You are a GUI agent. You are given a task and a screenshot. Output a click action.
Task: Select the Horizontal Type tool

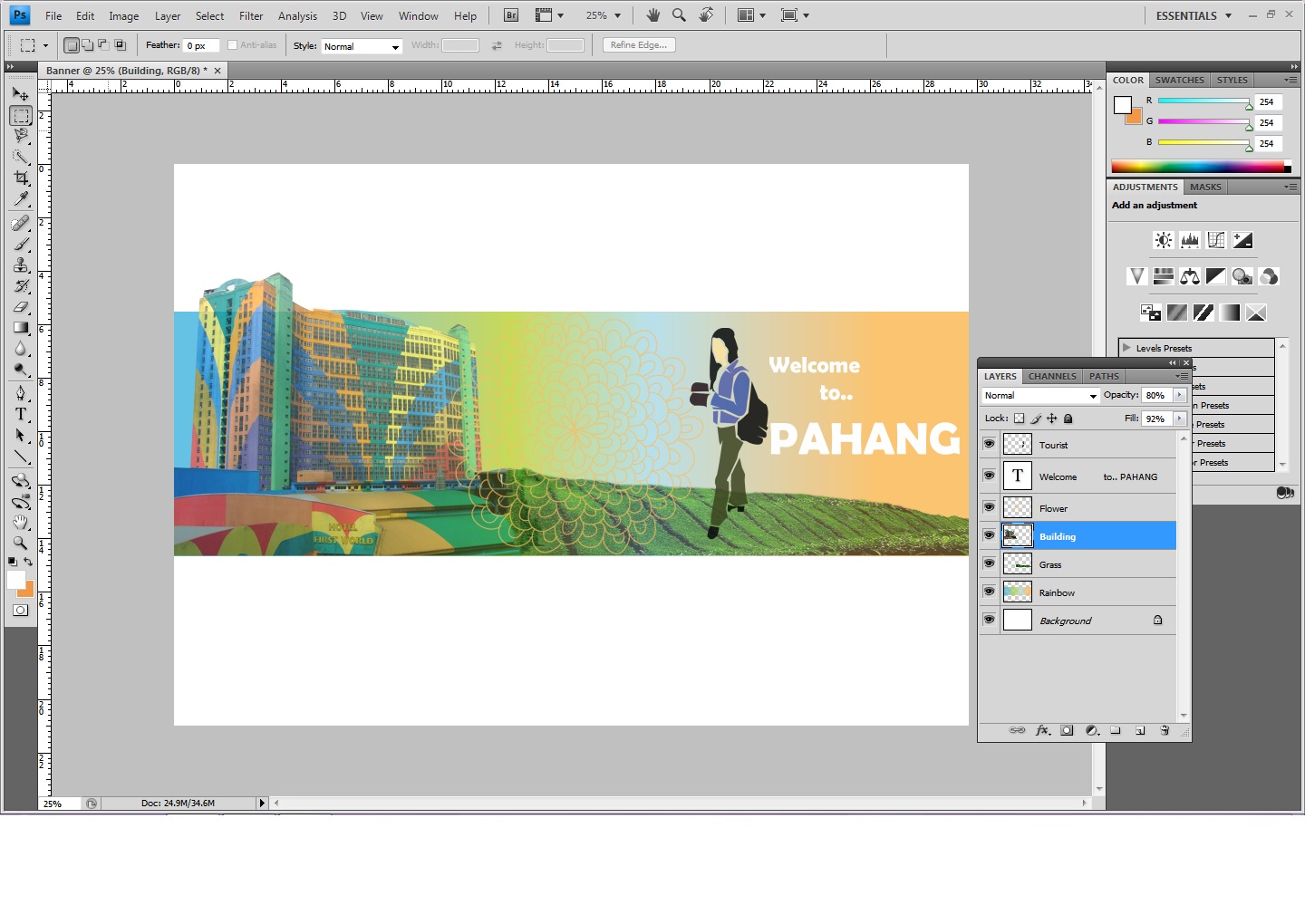click(x=21, y=414)
